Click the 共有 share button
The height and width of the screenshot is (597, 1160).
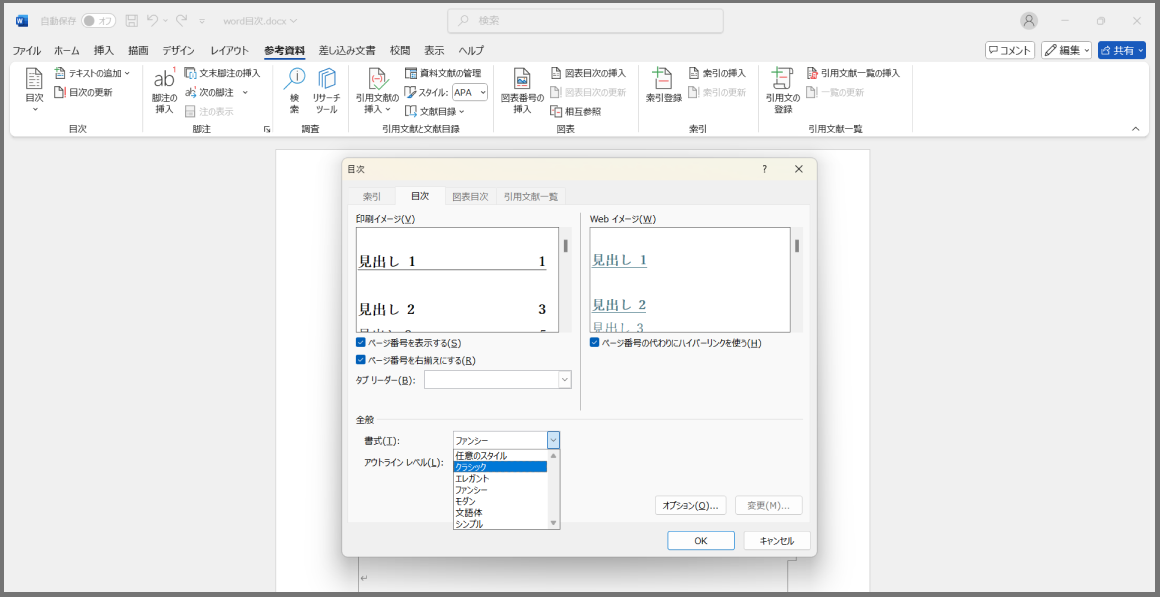1122,50
